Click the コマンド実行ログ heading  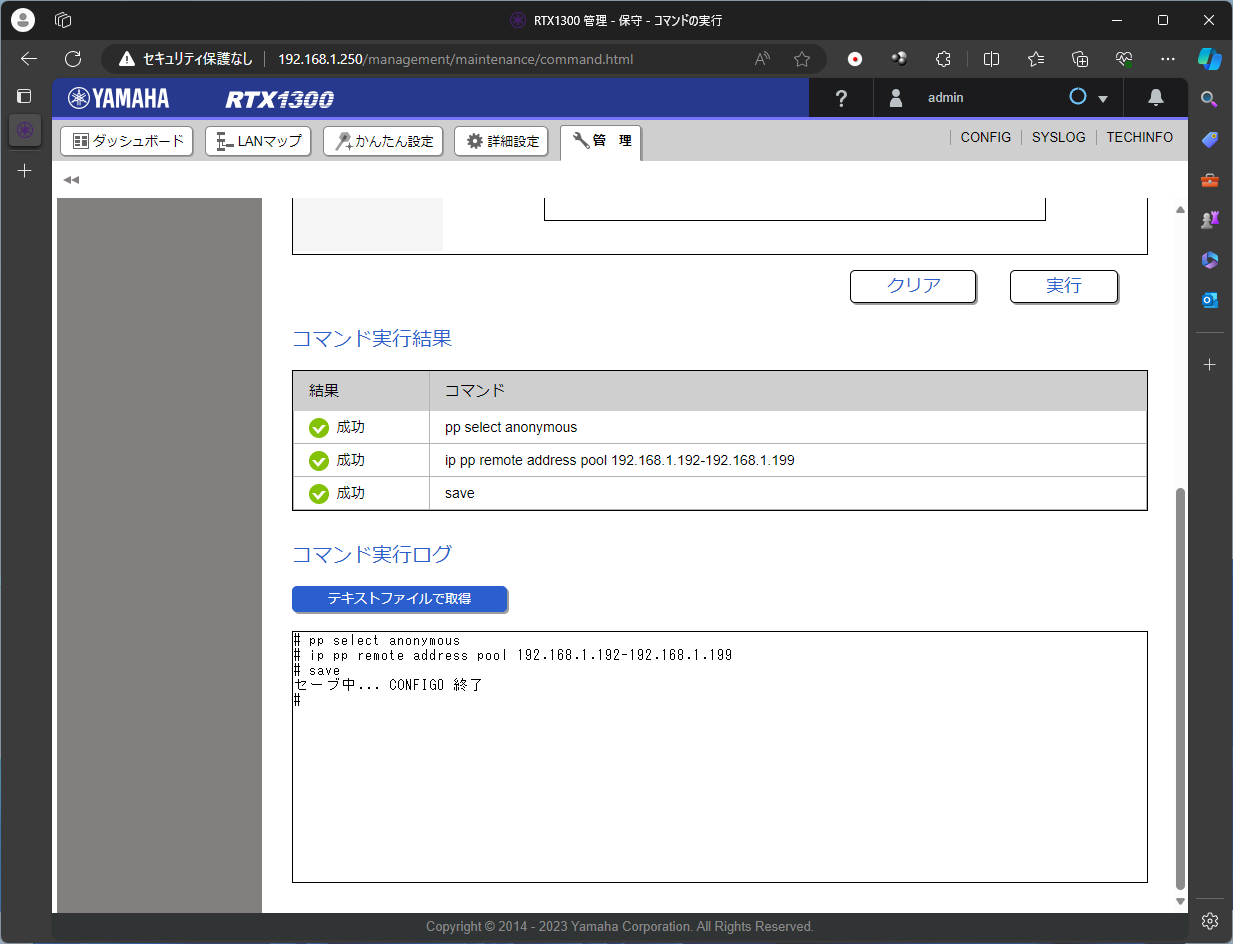(372, 554)
